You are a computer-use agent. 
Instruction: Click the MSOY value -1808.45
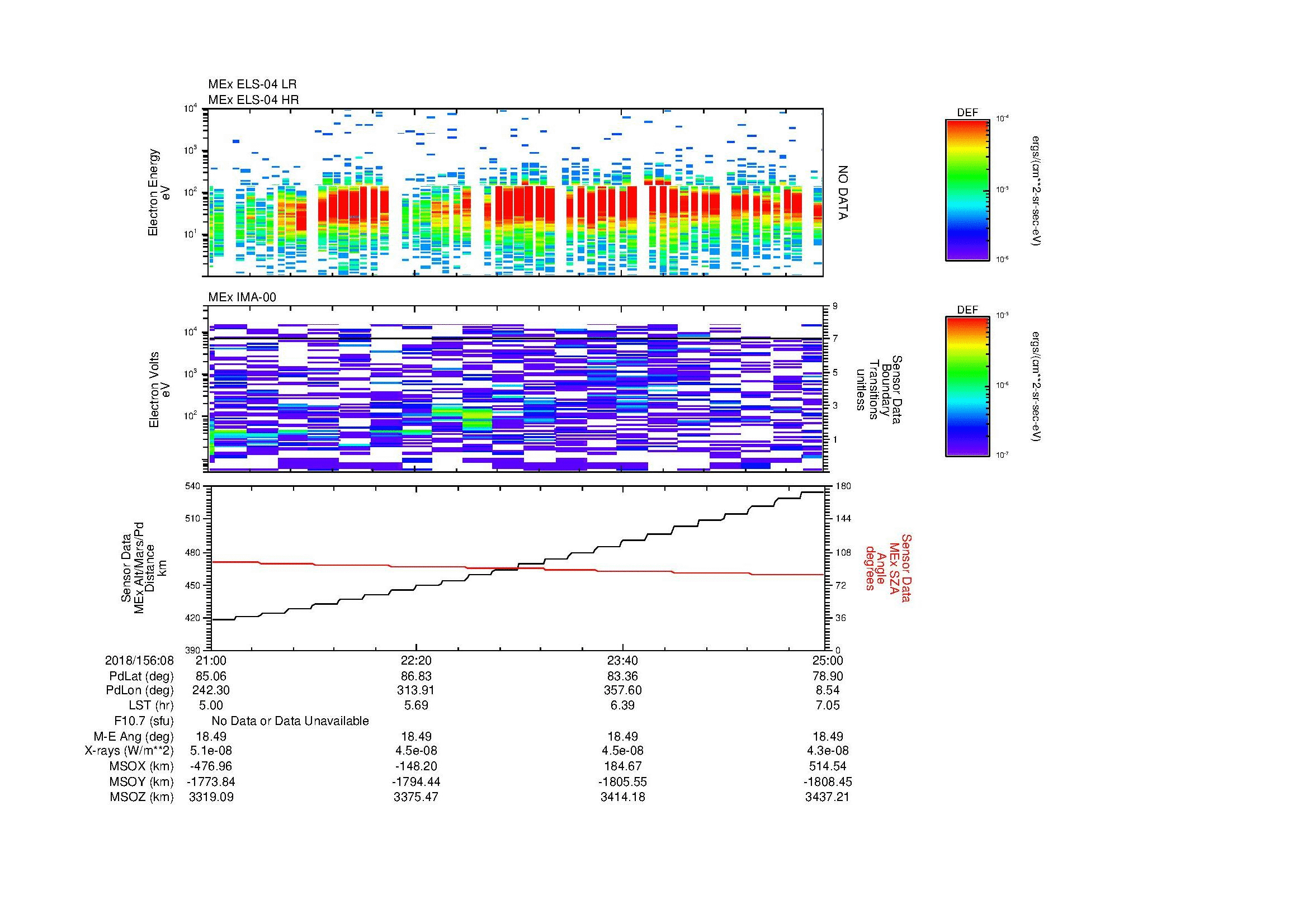tap(828, 781)
